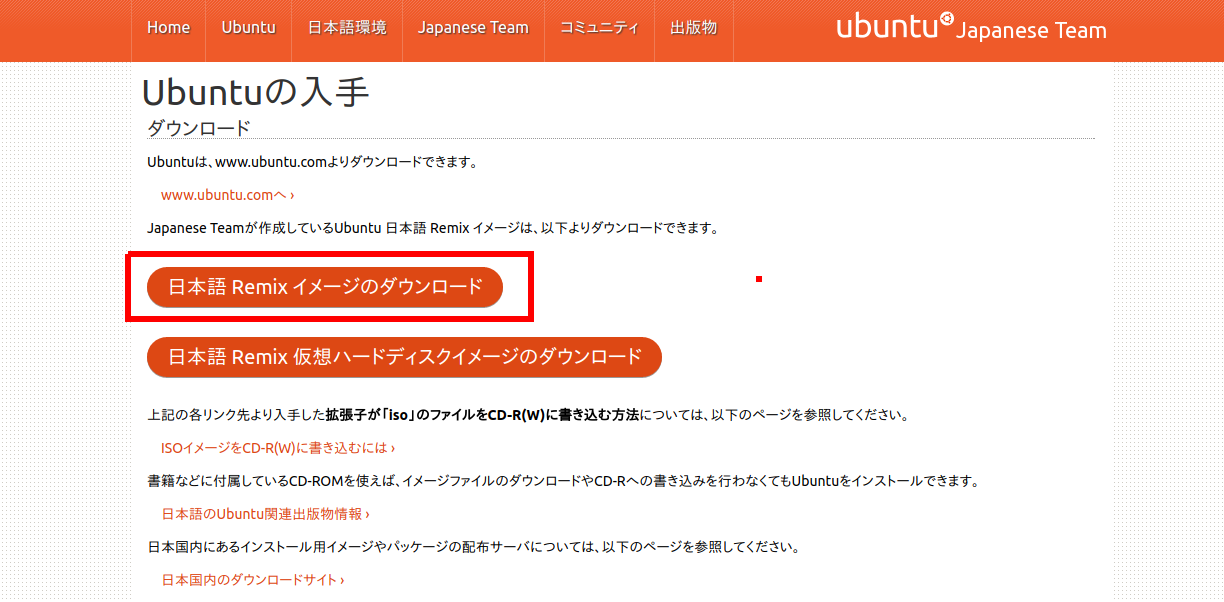This screenshot has height=602, width=1224.
Task: Click the ubuntu Japanese Team logo
Action: point(971,27)
